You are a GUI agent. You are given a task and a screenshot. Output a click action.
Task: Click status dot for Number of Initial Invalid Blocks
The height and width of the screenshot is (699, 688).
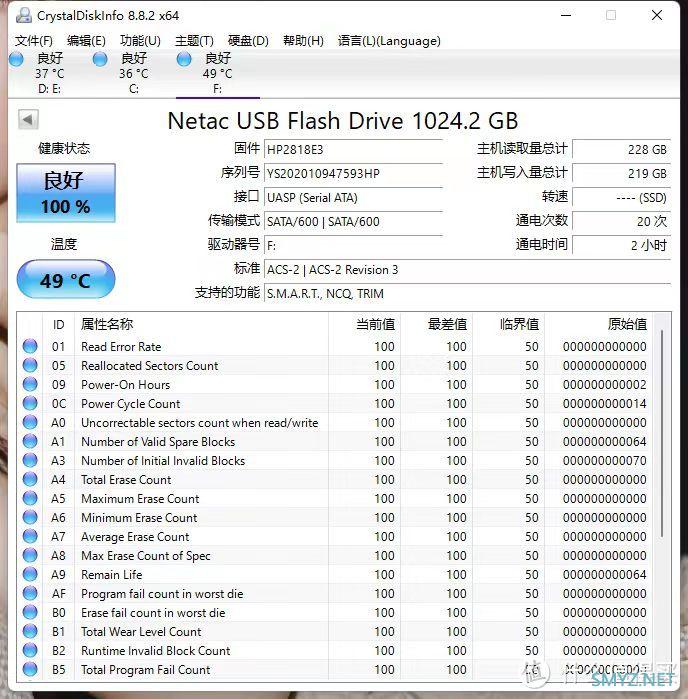pyautogui.click(x=30, y=460)
